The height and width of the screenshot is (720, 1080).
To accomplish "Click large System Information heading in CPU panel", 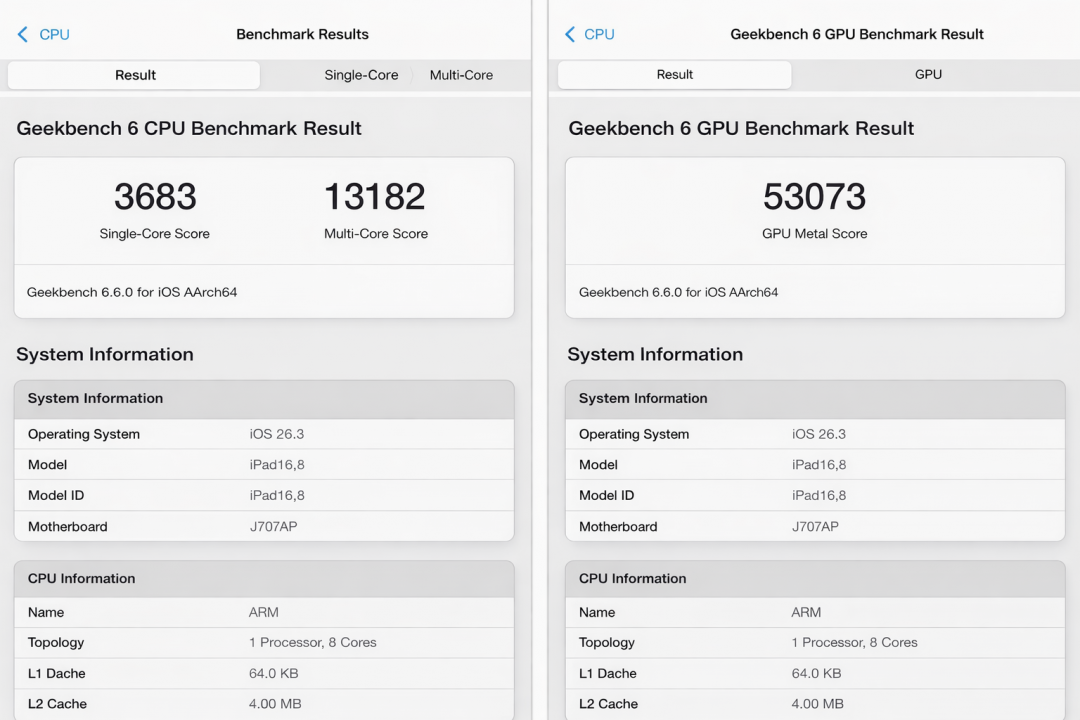I will click(105, 354).
